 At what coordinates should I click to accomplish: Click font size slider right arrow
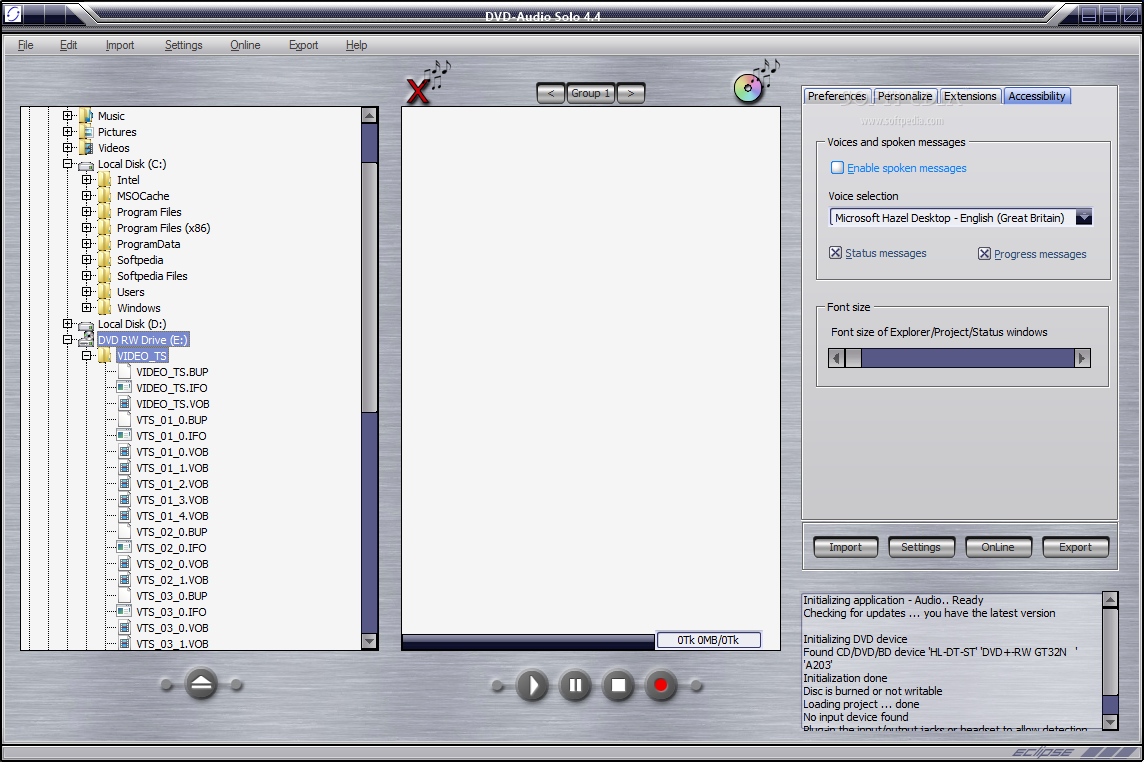[1082, 358]
